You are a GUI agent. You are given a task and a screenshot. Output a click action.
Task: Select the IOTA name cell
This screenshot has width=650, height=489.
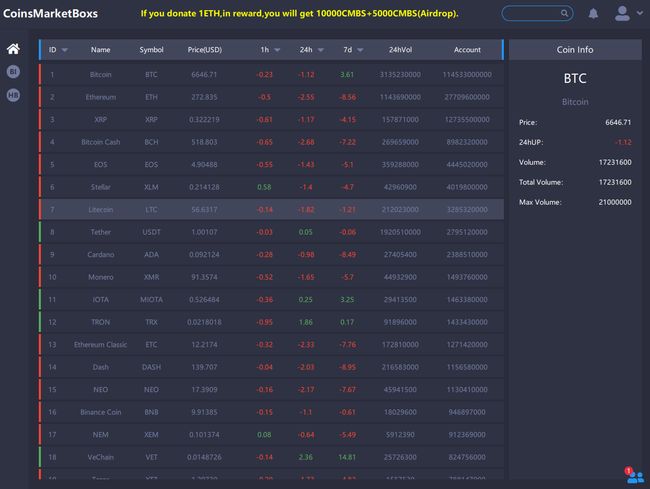point(100,299)
